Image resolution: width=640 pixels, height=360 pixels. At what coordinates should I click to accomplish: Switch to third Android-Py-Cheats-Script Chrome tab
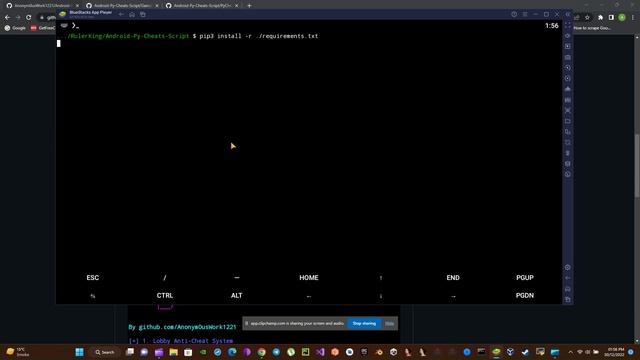202,6
